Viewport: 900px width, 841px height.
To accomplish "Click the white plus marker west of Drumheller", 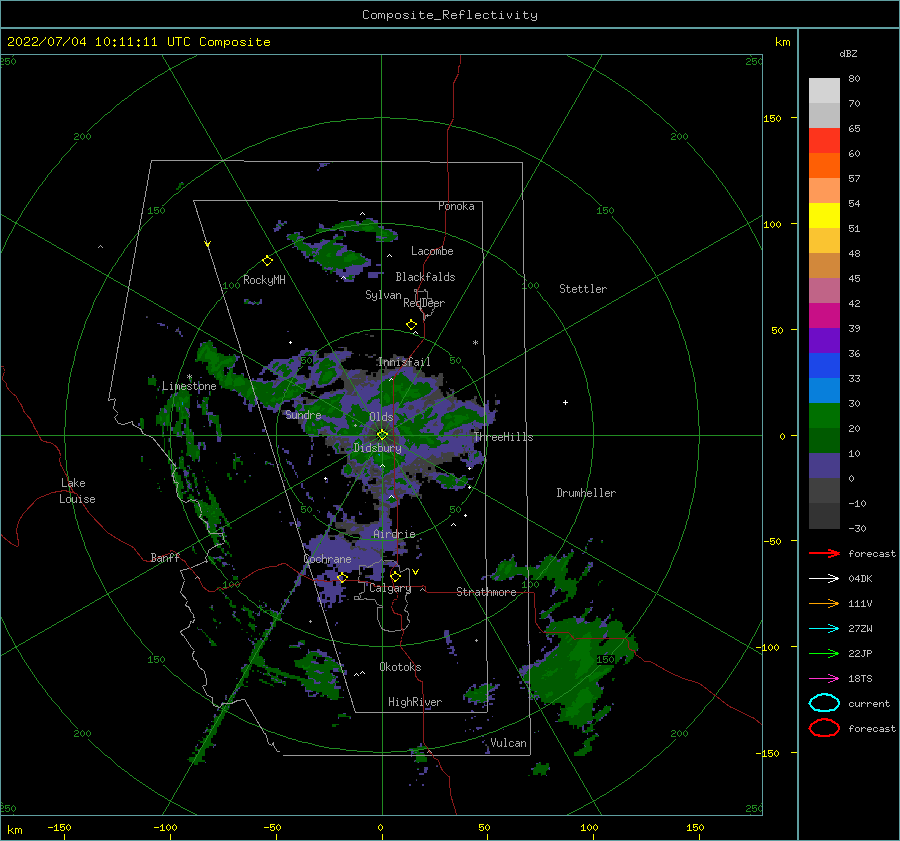I will 565,402.
